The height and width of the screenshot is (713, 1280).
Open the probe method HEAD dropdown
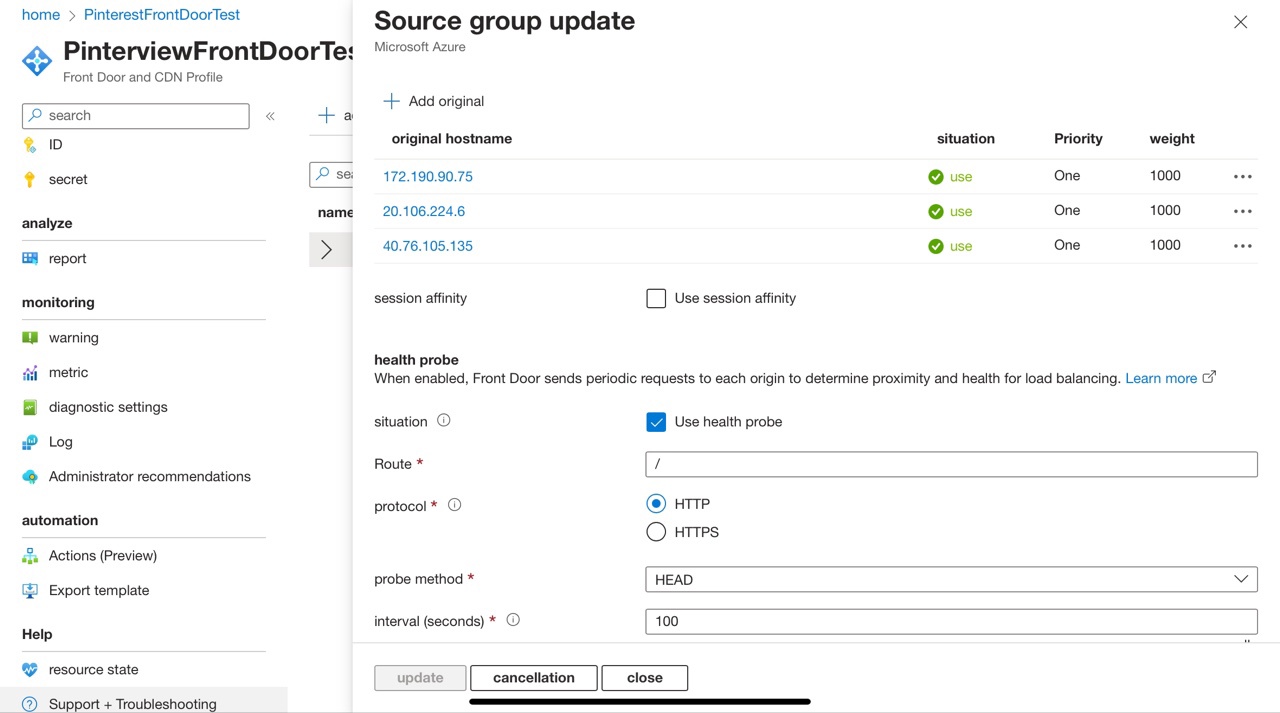[x=951, y=579]
